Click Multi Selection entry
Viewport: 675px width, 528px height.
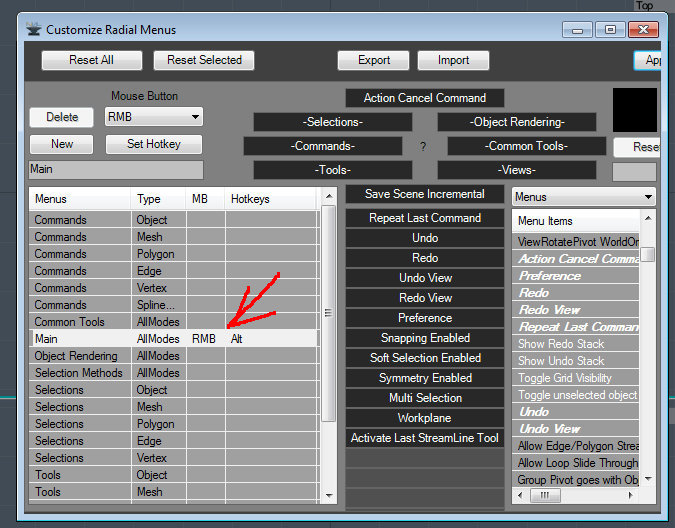pyautogui.click(x=425, y=398)
